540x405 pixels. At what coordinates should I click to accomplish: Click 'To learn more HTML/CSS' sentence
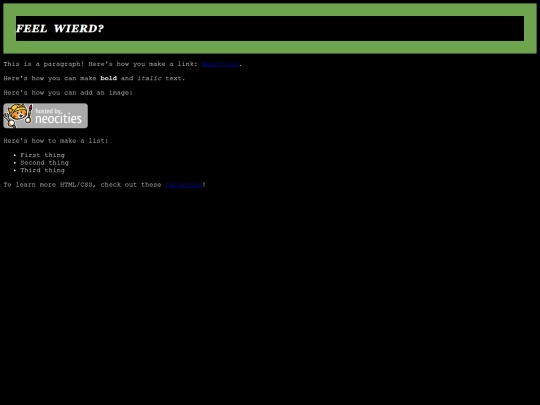point(105,185)
